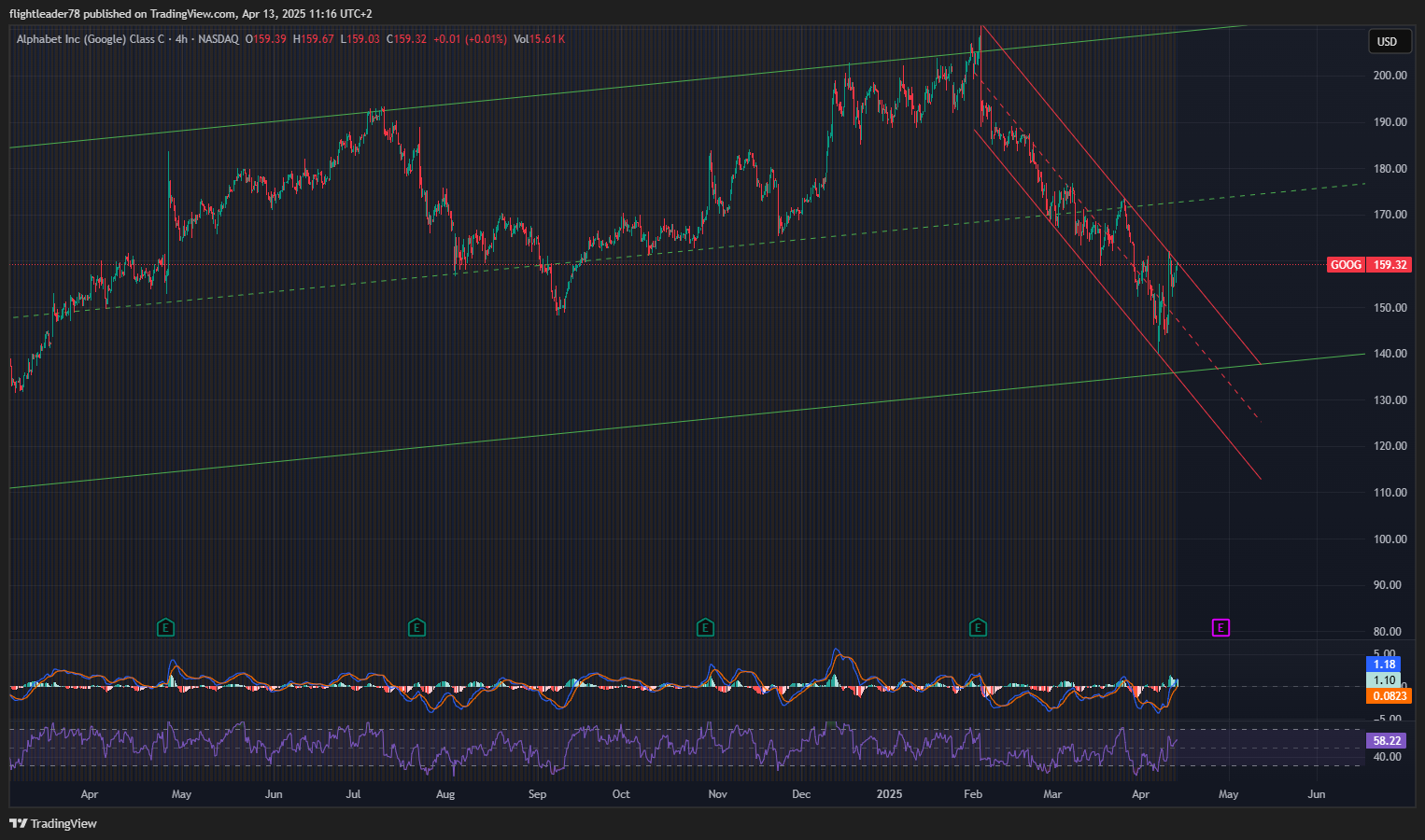Click the purple 58.22 RSI value label
Screen dimensions: 1425x840
pyautogui.click(x=1388, y=741)
